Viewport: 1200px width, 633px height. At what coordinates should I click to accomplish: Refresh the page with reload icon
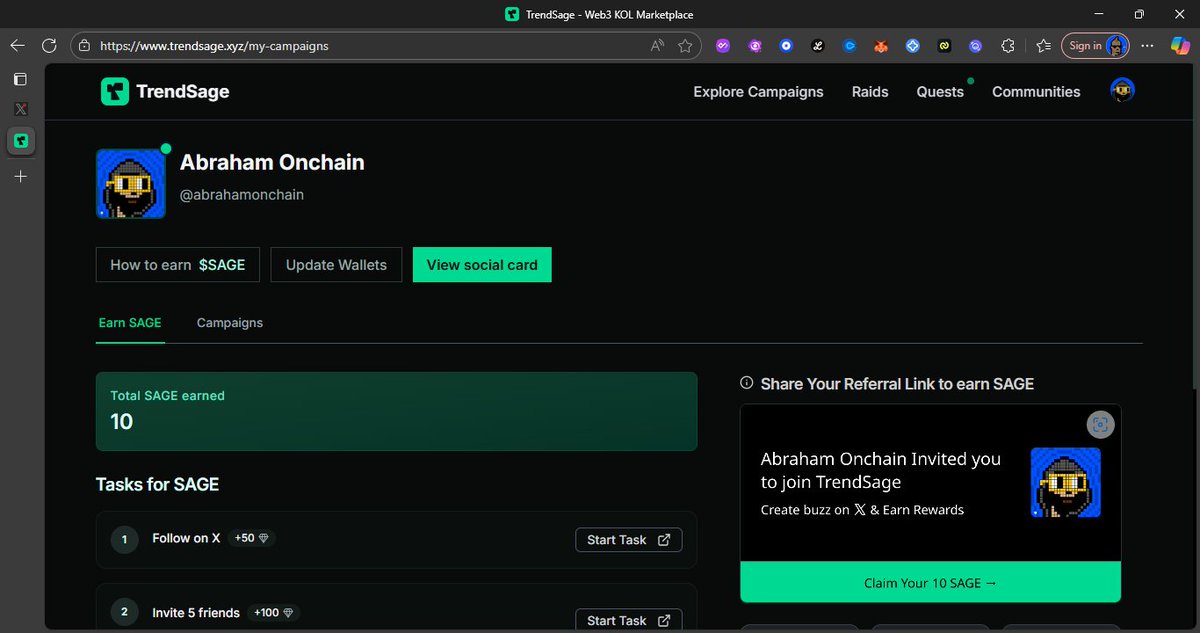49,46
